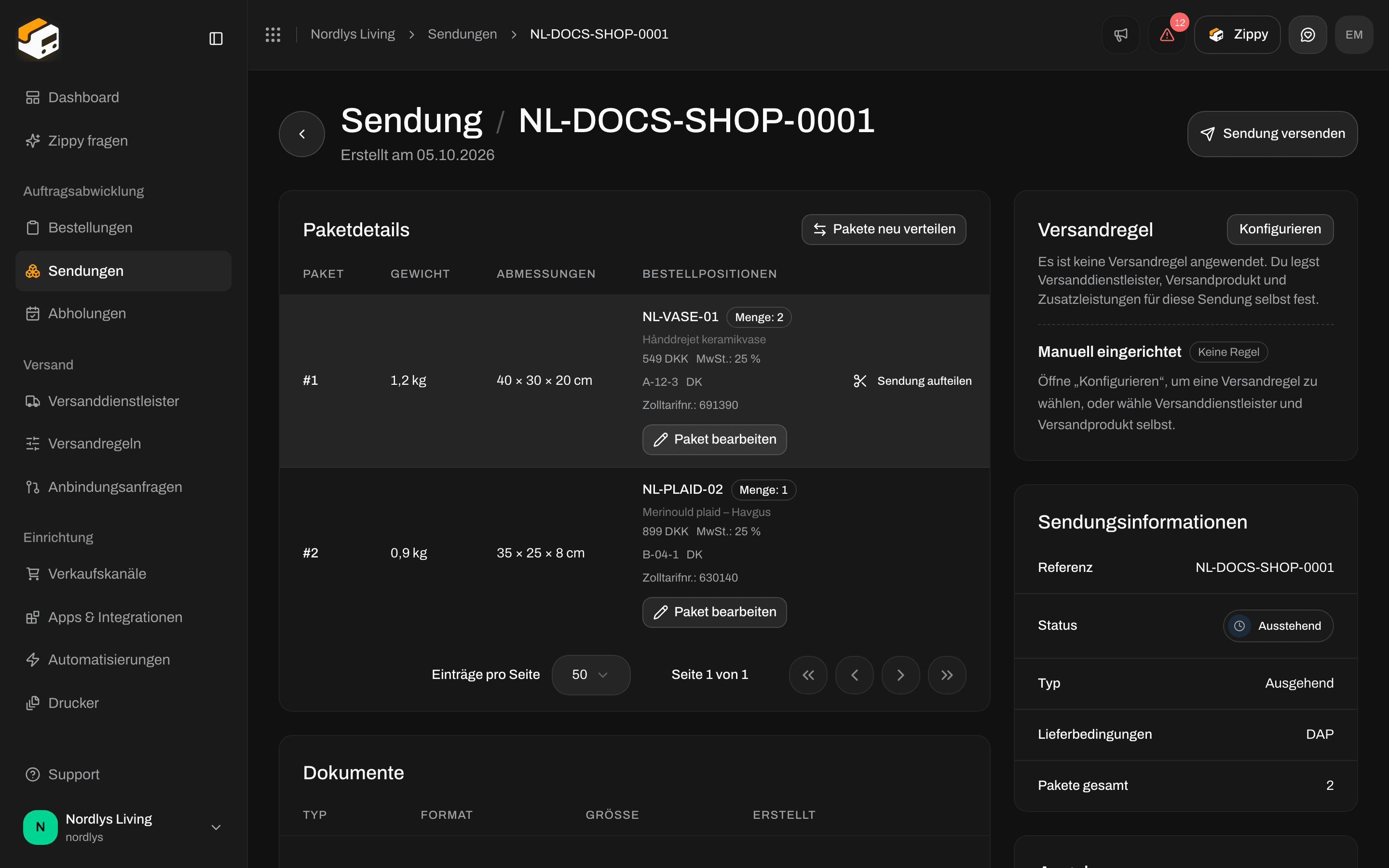Edit package #2 with Paket bearbeiten
This screenshot has width=1389, height=868.
(x=714, y=612)
